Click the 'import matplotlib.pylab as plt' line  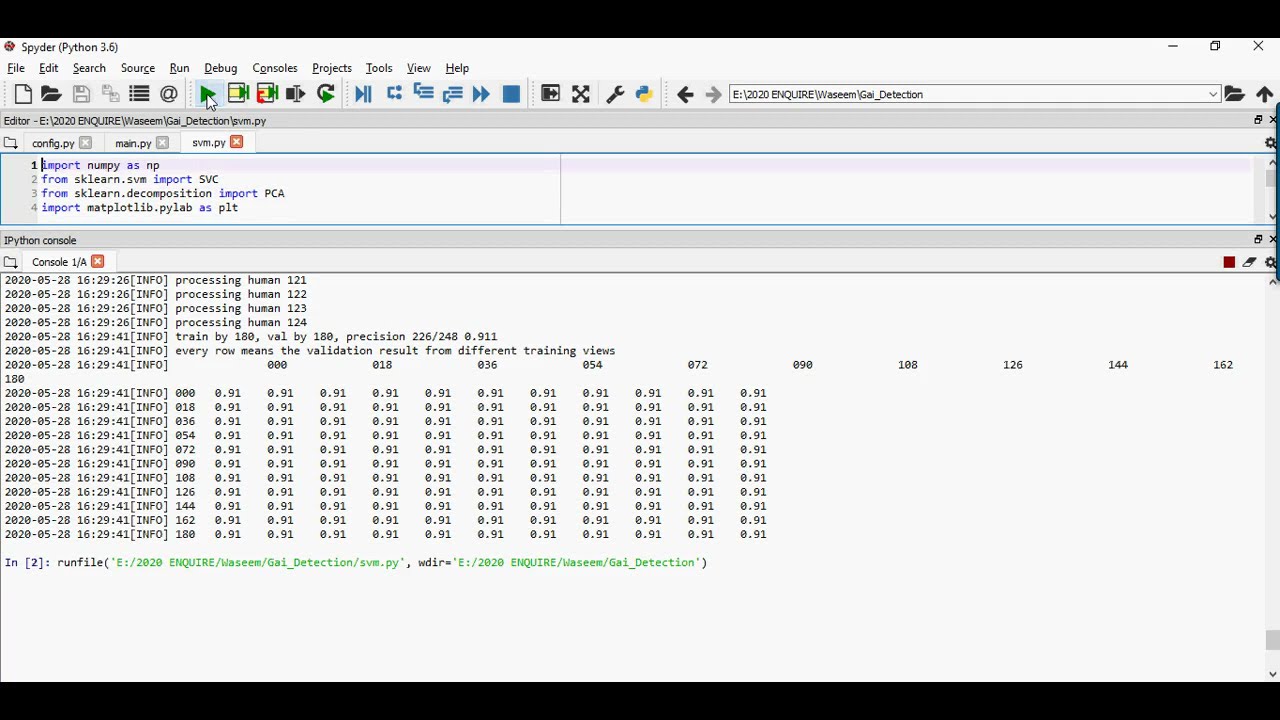[x=140, y=208]
